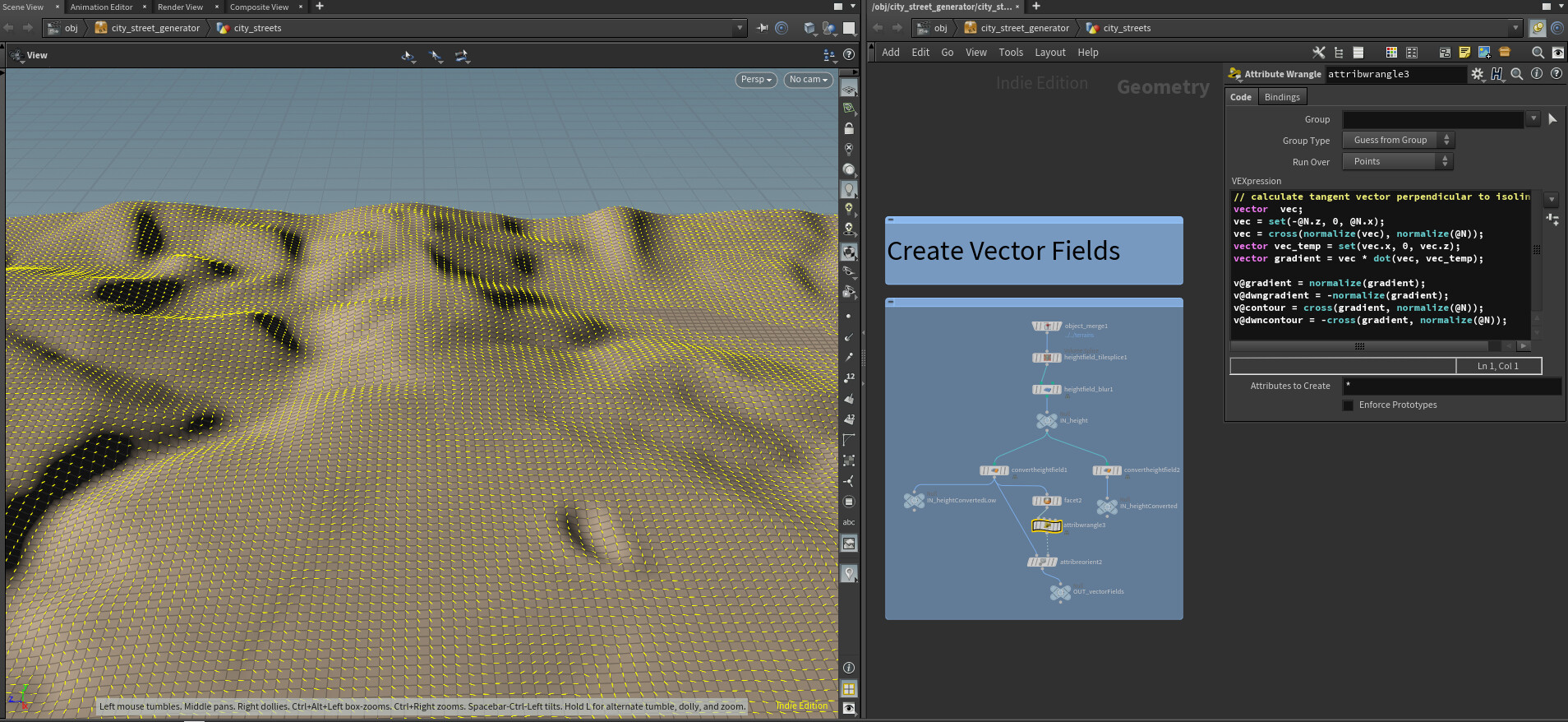Click the Attributes to Create field
1568x722 pixels.
click(1451, 386)
